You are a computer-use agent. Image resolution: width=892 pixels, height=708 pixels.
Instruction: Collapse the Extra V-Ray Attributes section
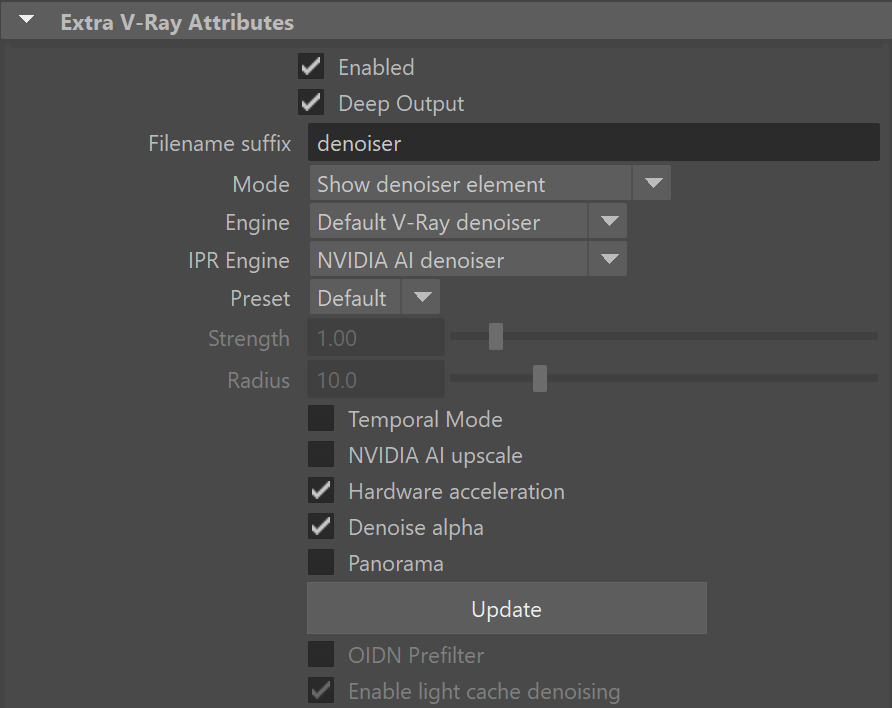pos(26,20)
